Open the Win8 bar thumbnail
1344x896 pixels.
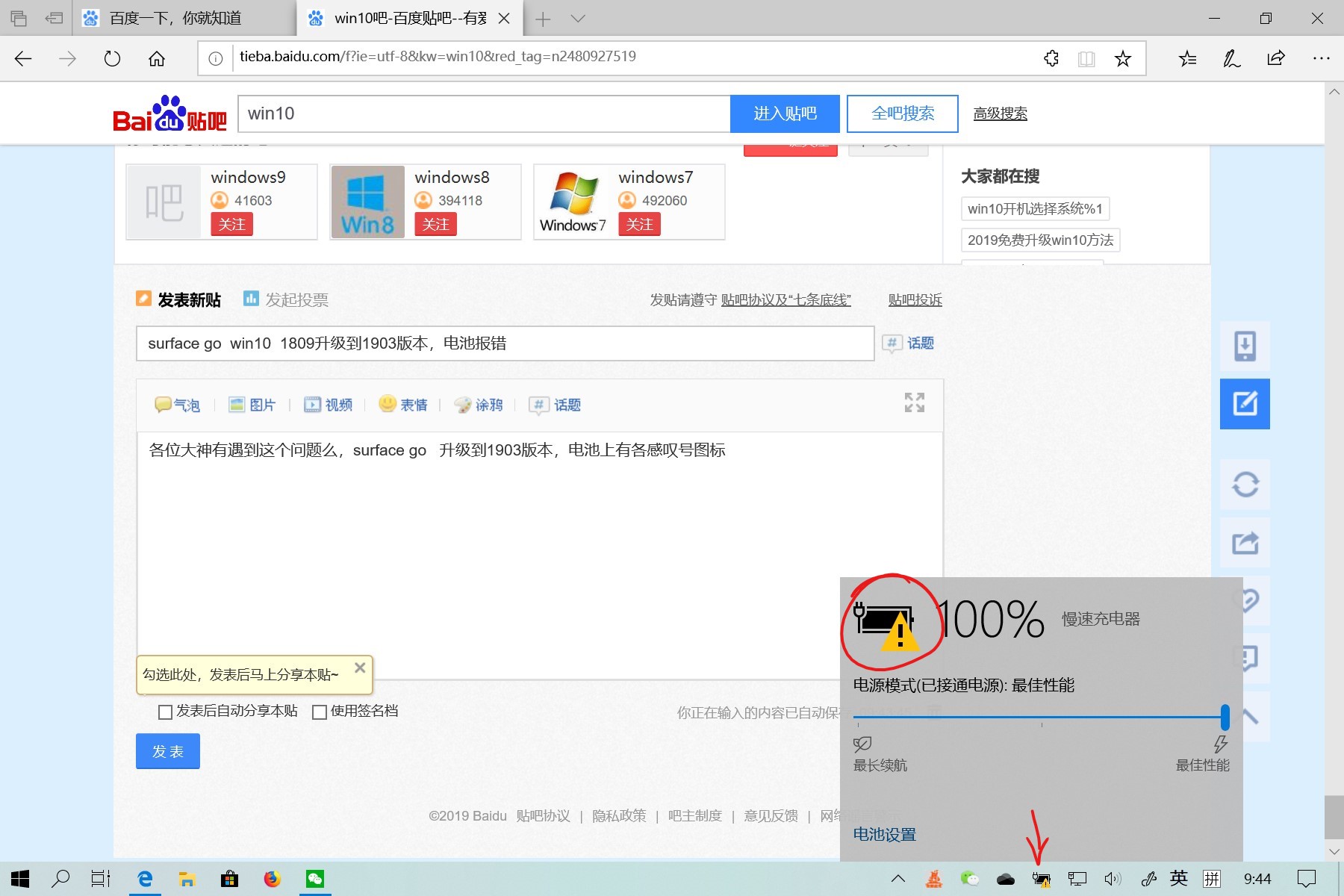[x=367, y=202]
